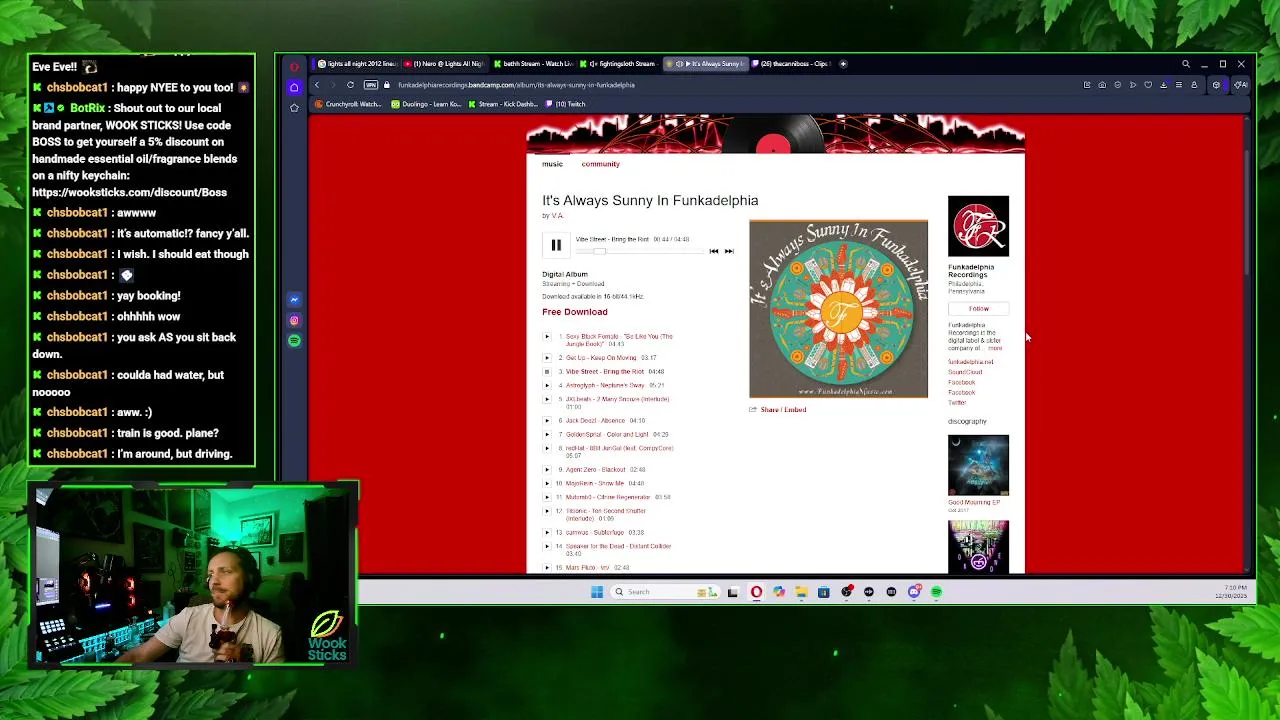Play track 6 Jack Deezl - Absence
Image resolution: width=1280 pixels, height=720 pixels.
pyautogui.click(x=547, y=420)
